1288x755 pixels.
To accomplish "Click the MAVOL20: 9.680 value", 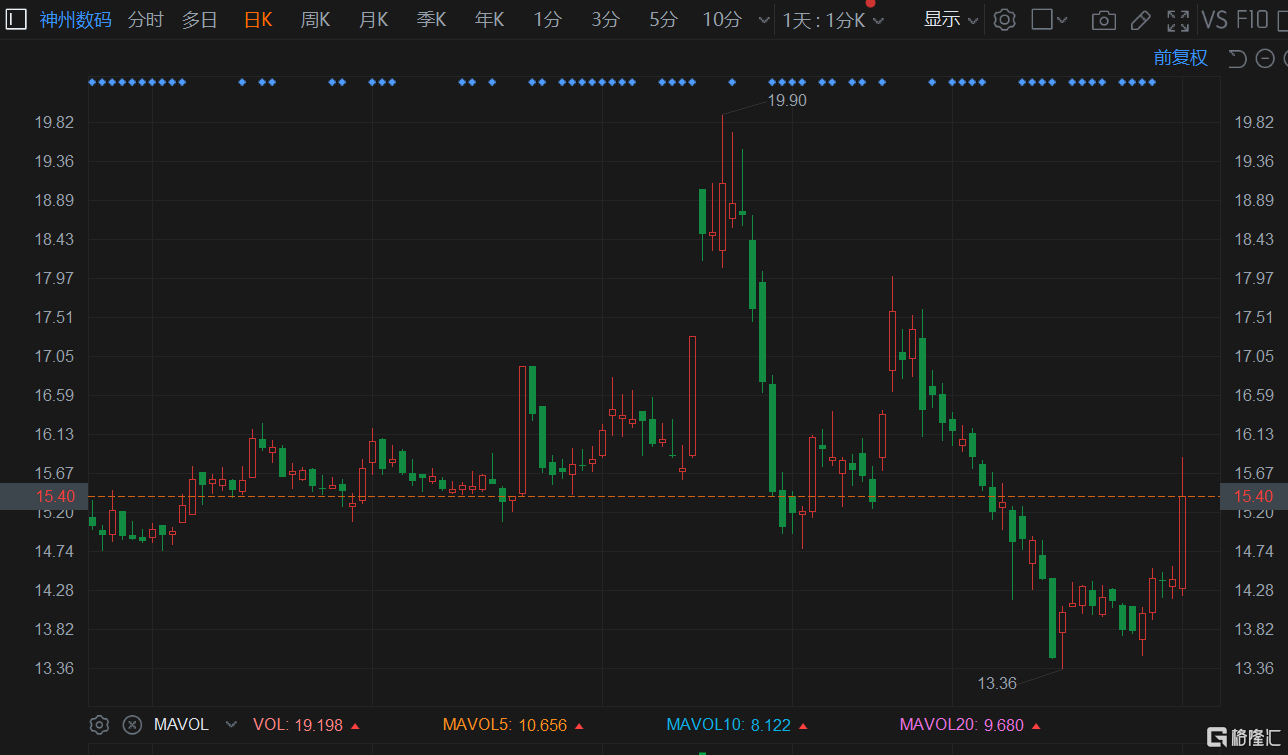I will click(970, 725).
